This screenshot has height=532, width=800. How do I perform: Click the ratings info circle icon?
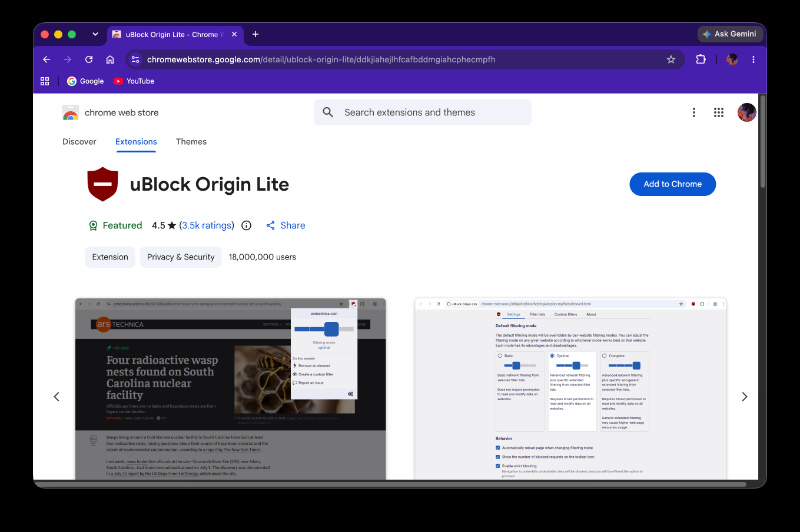click(x=246, y=225)
